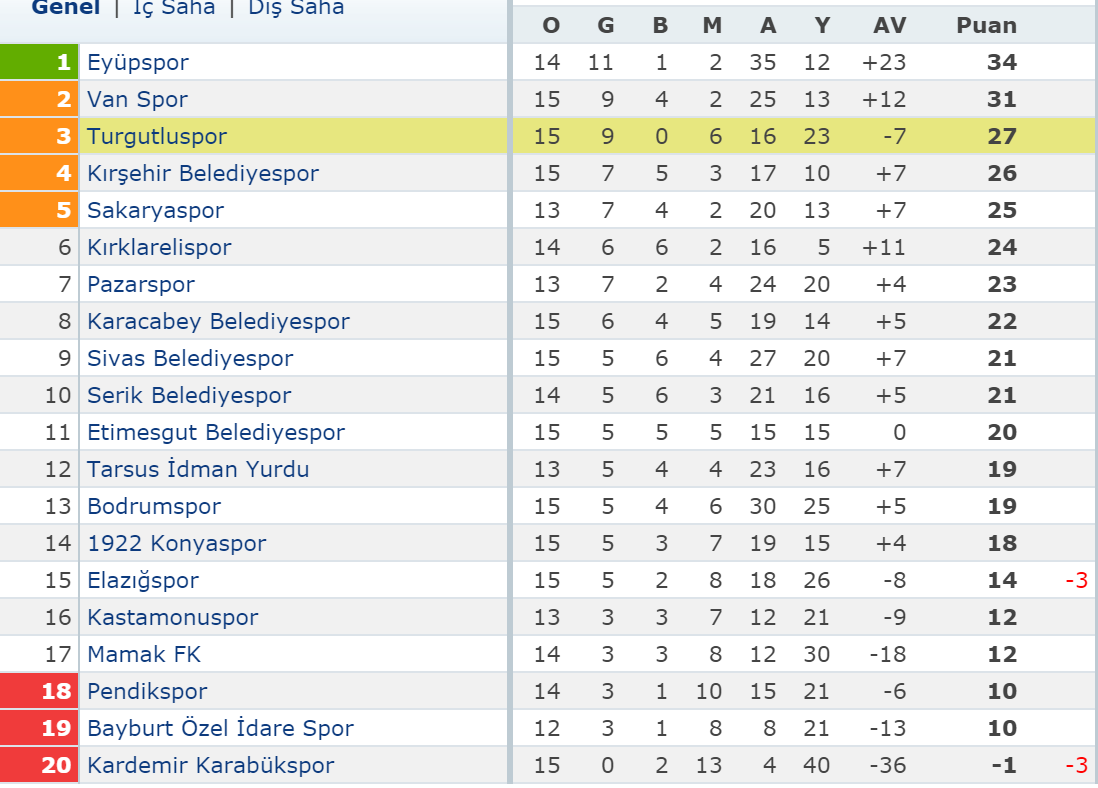1098x788 pixels.
Task: Open the Van Spor team link
Action: tap(137, 99)
